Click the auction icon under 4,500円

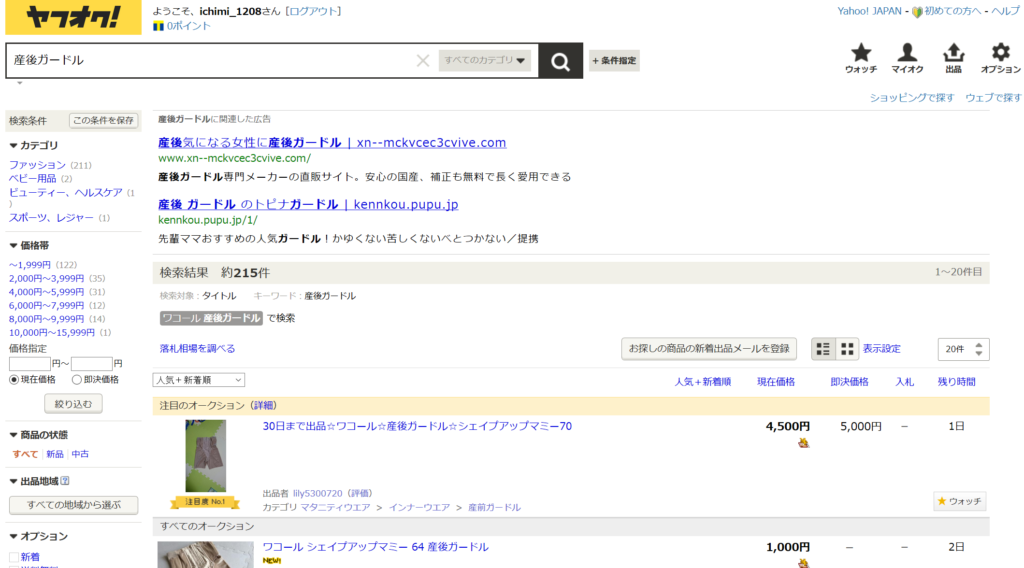pos(803,443)
